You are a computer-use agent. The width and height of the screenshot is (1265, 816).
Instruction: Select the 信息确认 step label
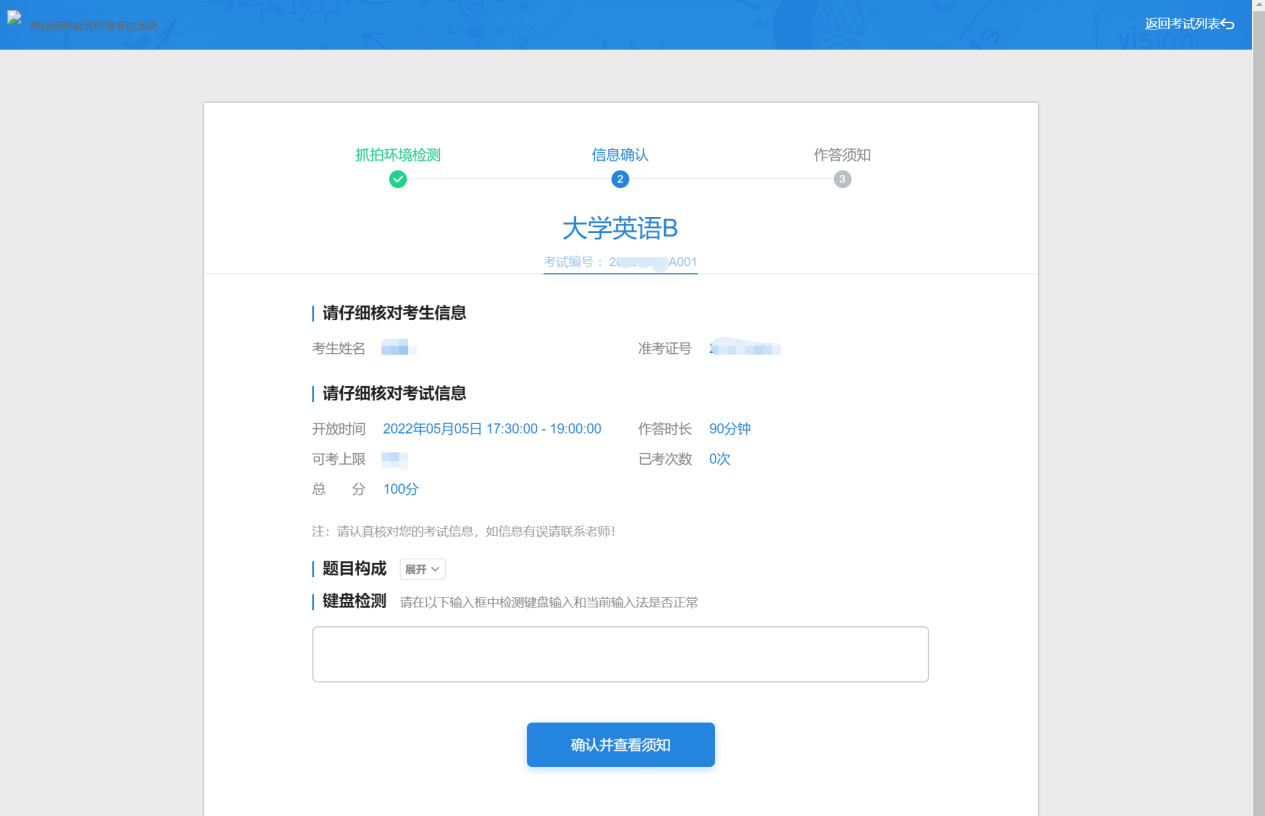coord(620,155)
